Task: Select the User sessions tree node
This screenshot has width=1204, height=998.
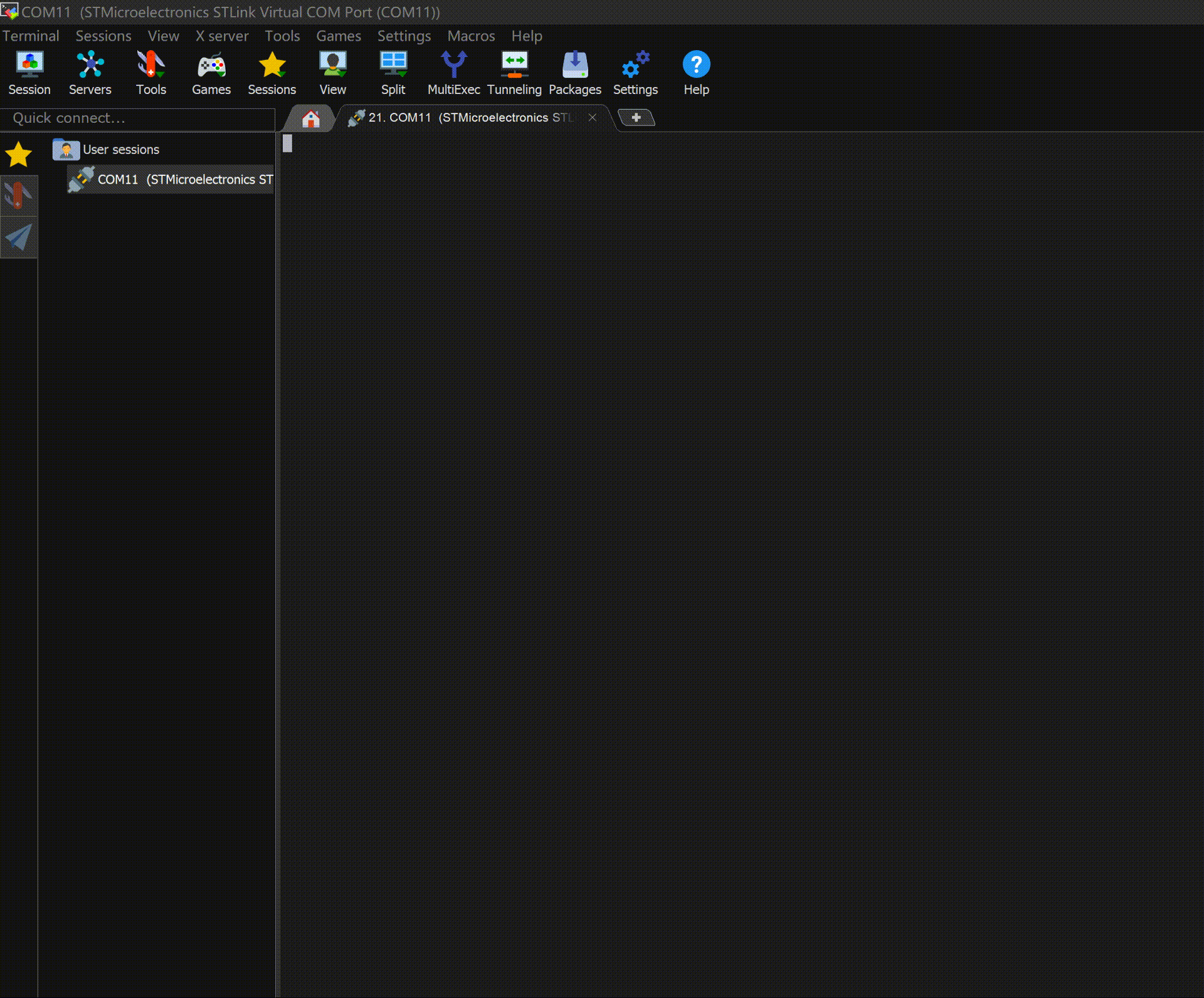Action: click(121, 150)
